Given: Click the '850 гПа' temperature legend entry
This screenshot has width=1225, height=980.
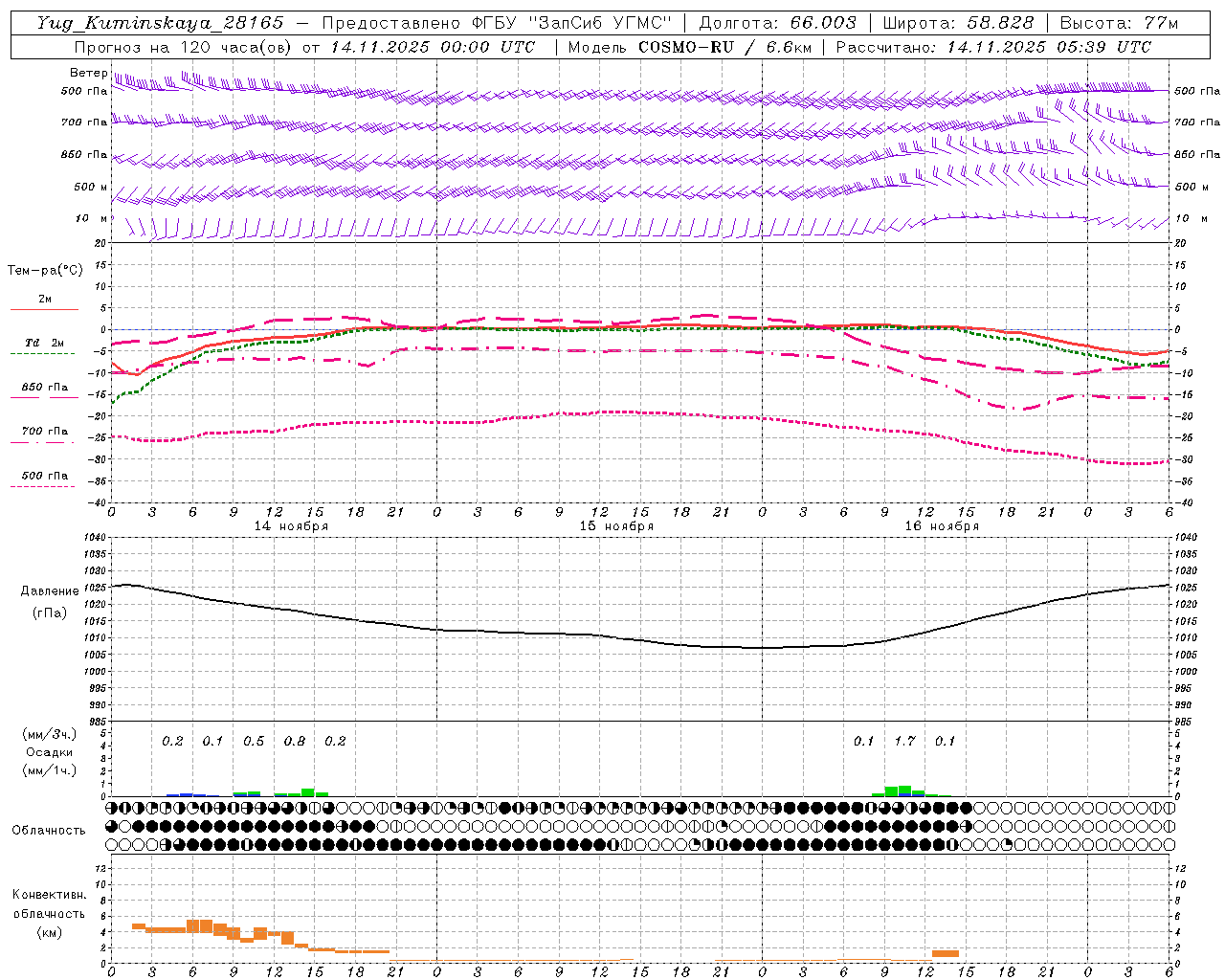Looking at the screenshot, I should point(44,387).
